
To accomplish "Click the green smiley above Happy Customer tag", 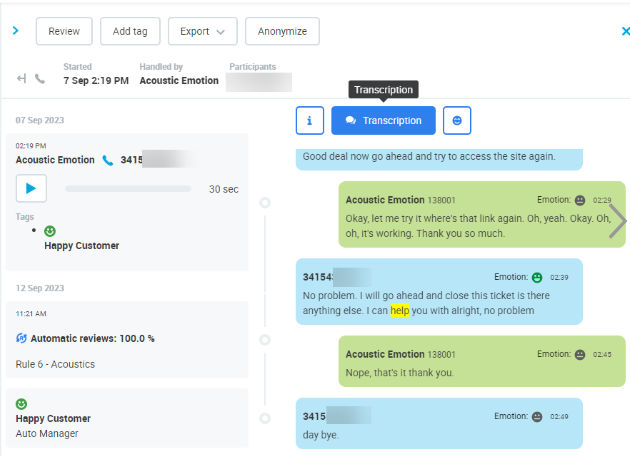I will point(50,231).
